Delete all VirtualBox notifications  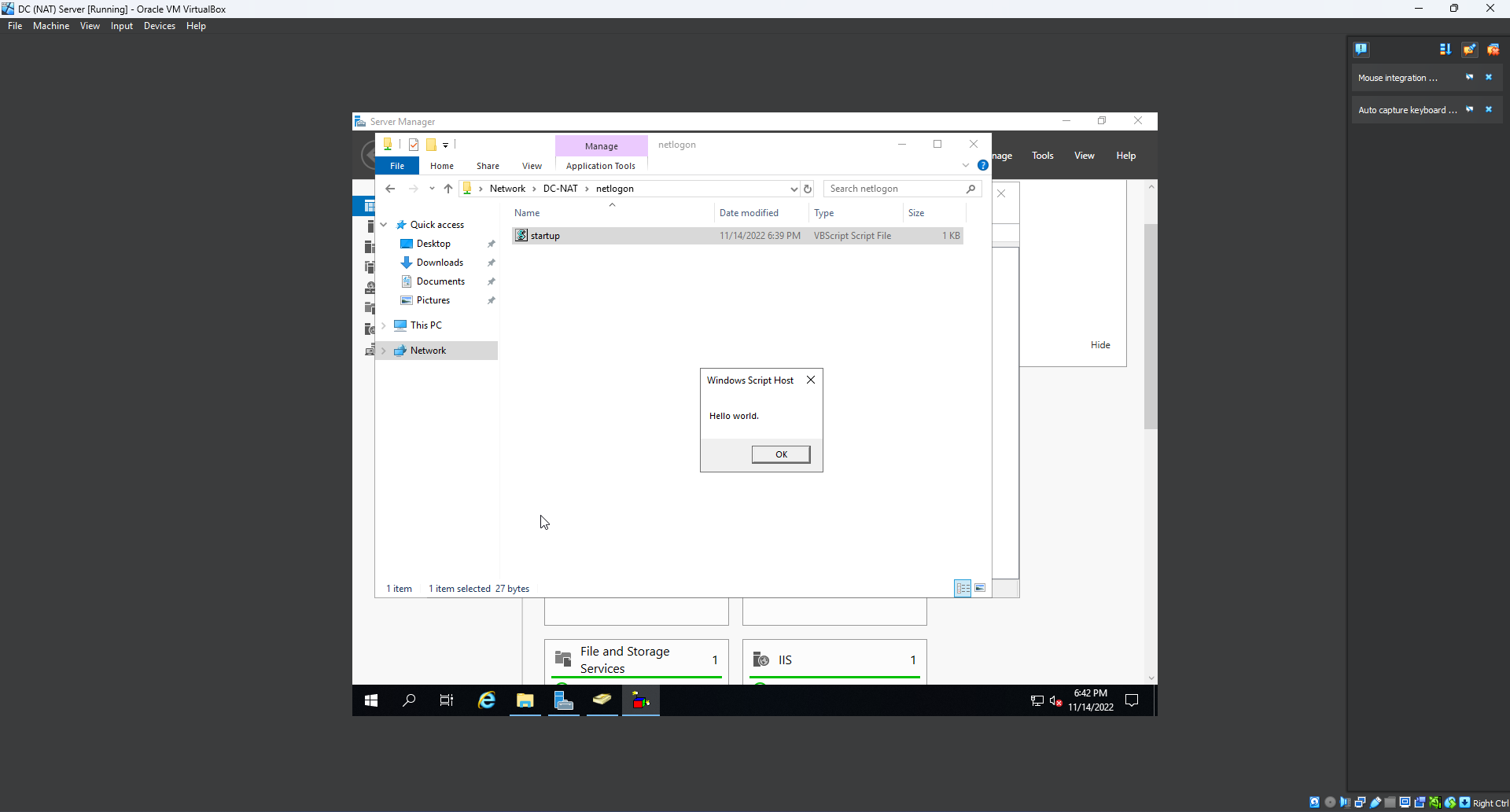(x=1493, y=50)
